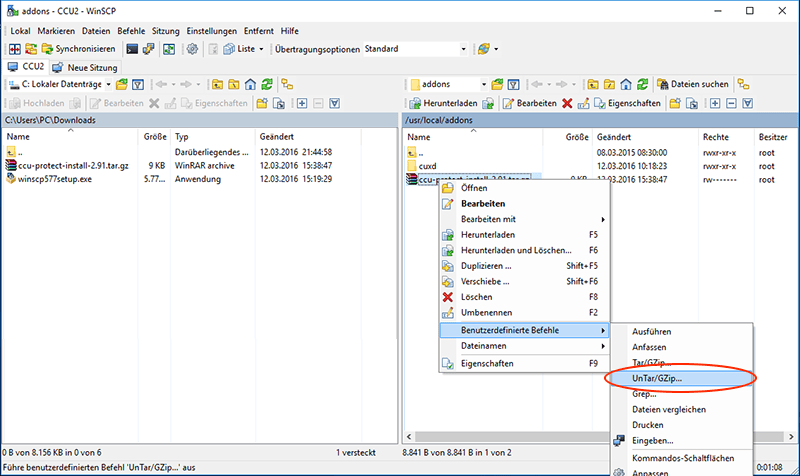Open session in PuTTY icon
This screenshot has width=800, height=476.
point(148,49)
